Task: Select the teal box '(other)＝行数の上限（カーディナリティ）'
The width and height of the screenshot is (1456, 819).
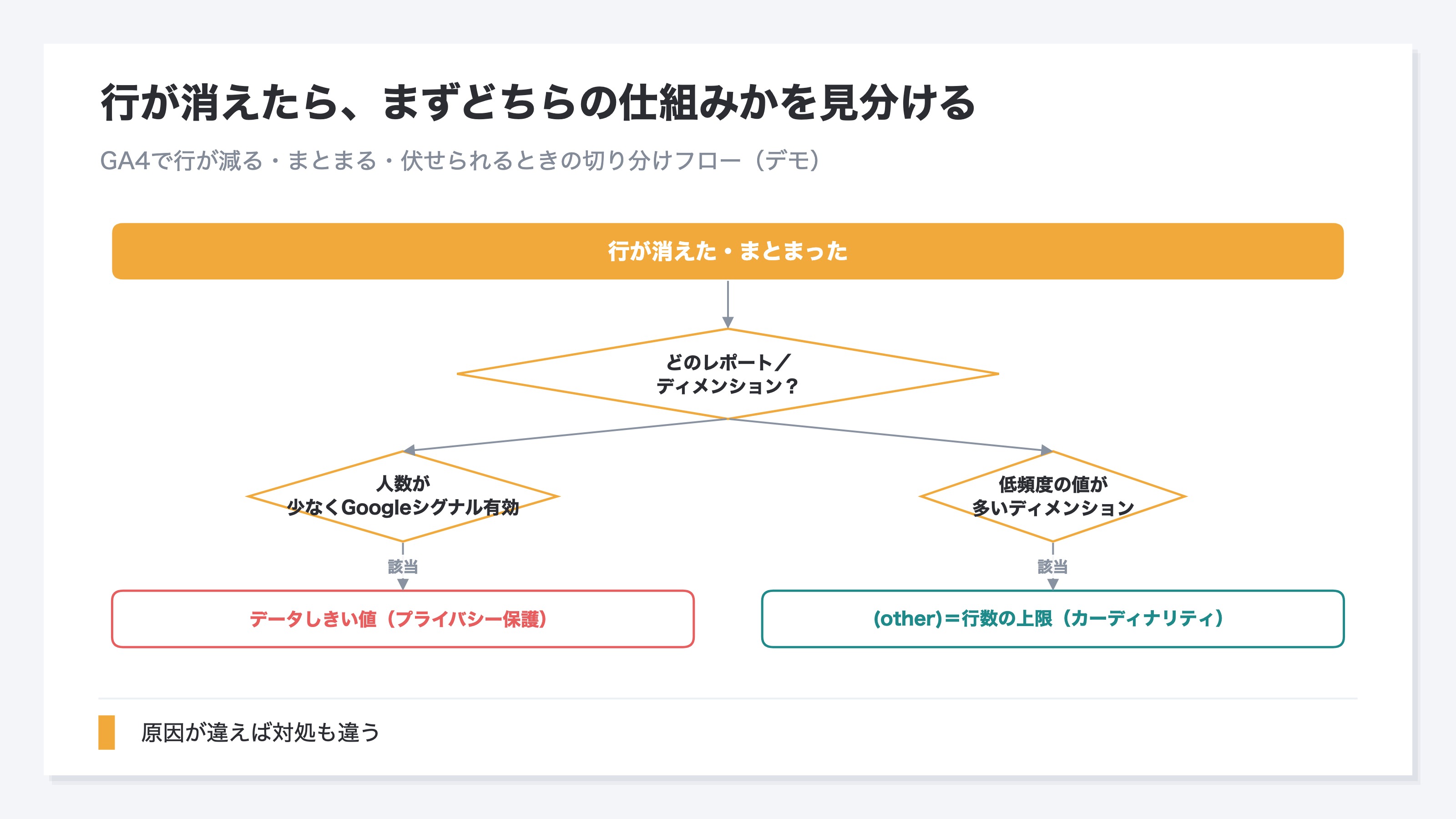Action: tap(1052, 619)
